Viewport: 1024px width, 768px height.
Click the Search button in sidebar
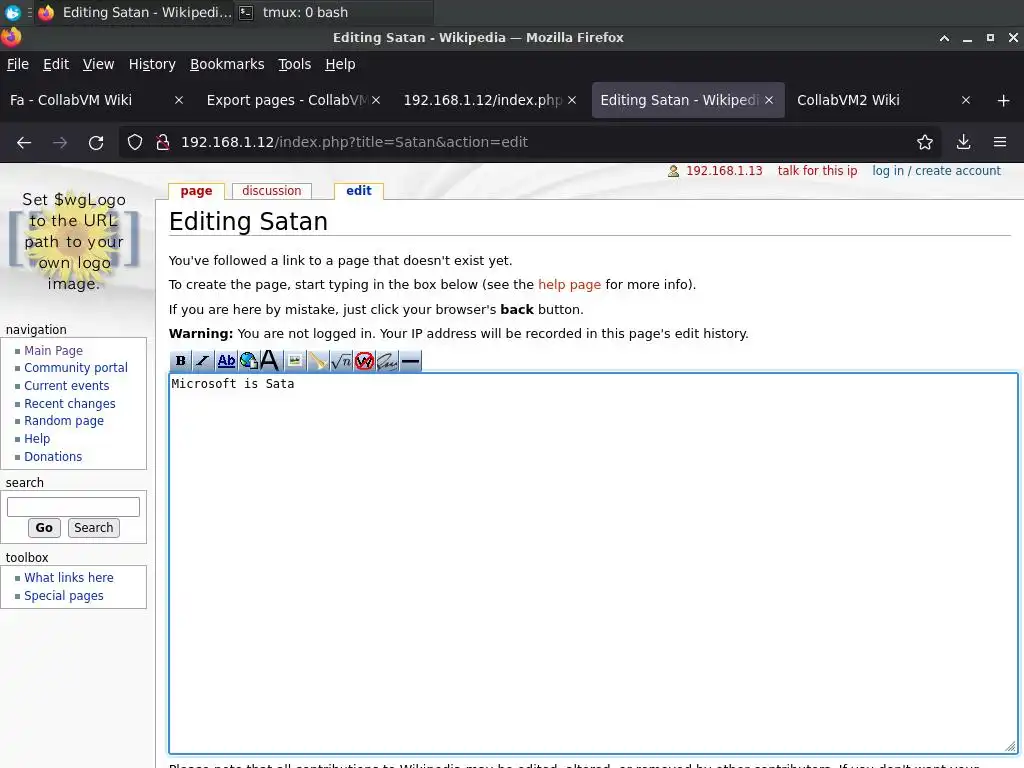coord(93,528)
